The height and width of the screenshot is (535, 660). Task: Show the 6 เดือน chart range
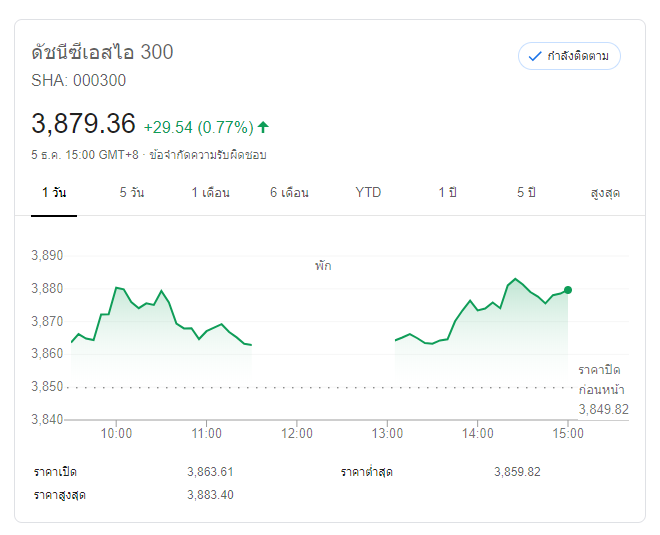pos(289,192)
